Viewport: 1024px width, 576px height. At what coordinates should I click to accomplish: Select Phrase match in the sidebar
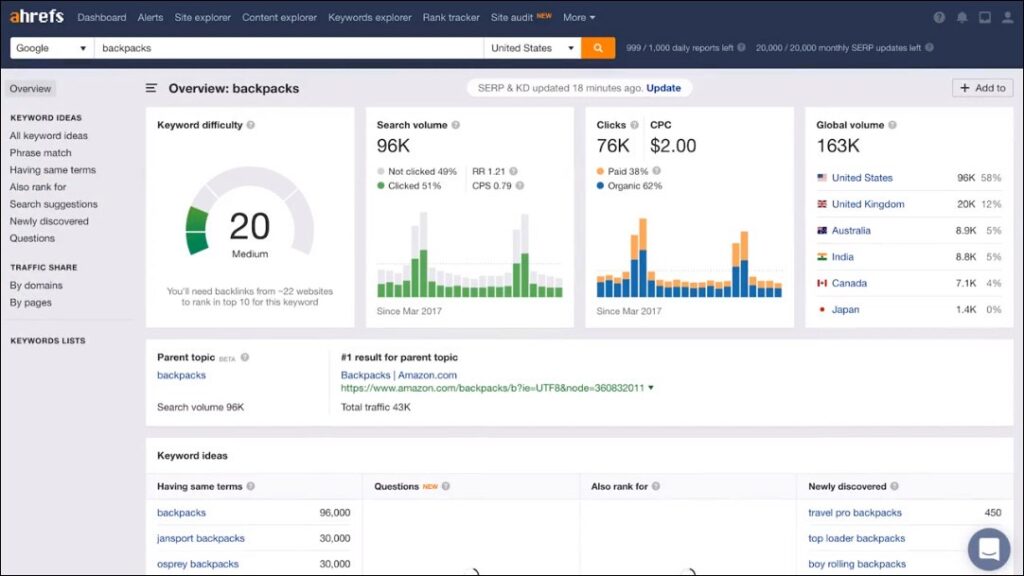40,153
